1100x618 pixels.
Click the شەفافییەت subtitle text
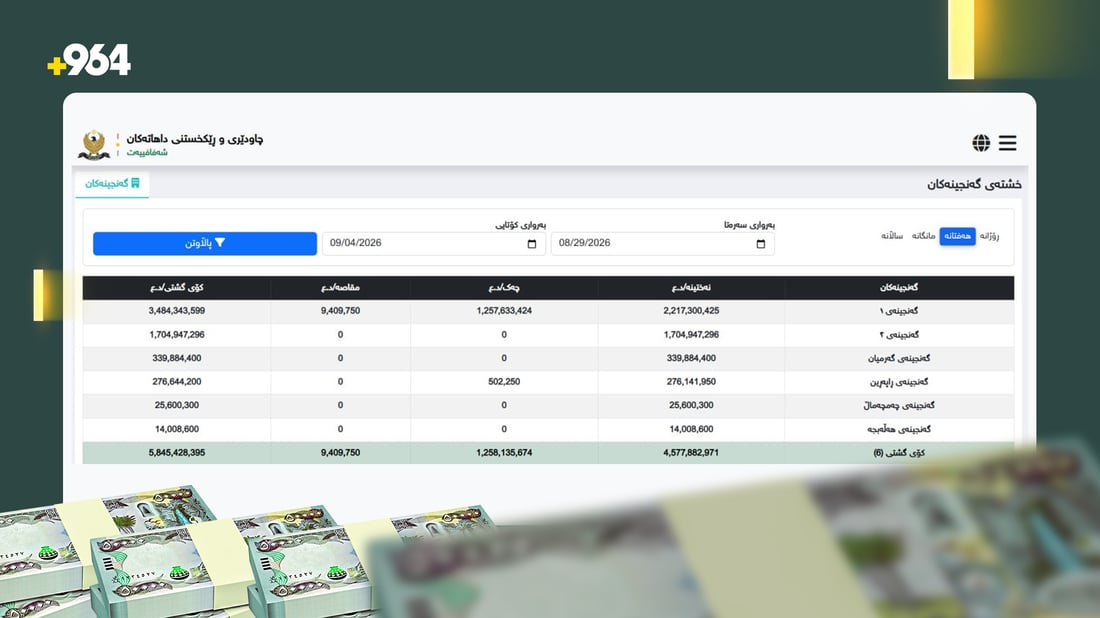click(147, 152)
